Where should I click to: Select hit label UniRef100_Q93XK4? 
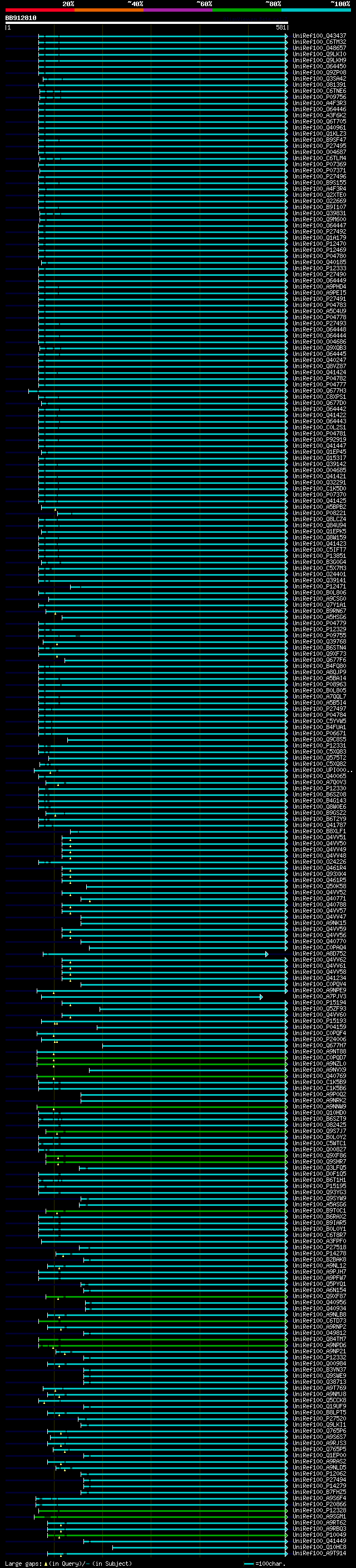[319, 875]
